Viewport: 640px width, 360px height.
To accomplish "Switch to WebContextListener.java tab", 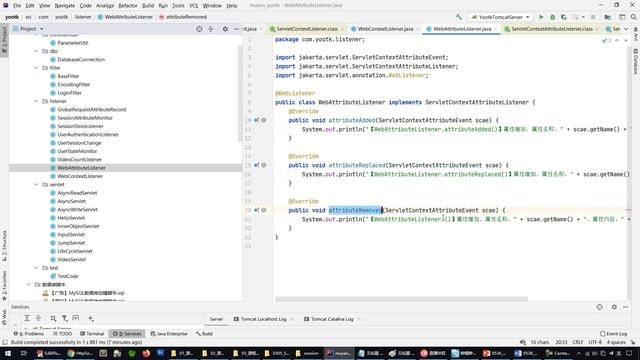I will click(x=385, y=29).
